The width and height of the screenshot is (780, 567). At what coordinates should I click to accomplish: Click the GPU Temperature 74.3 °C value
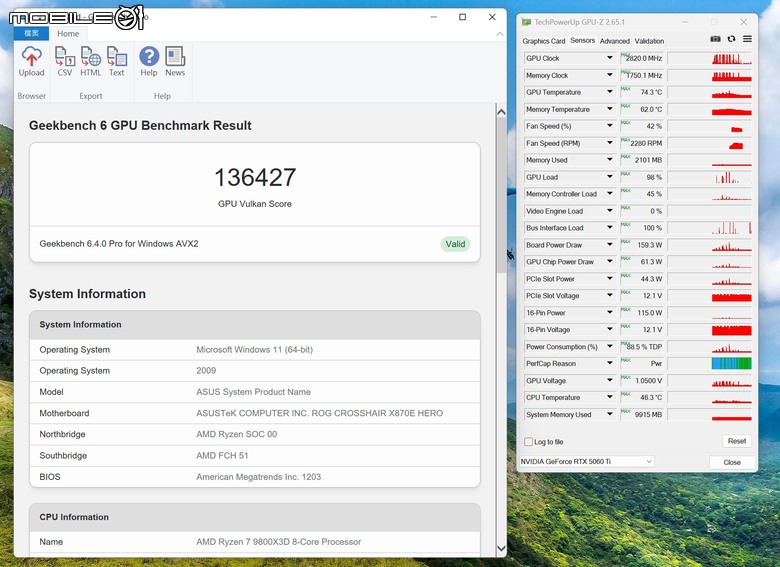[651, 92]
